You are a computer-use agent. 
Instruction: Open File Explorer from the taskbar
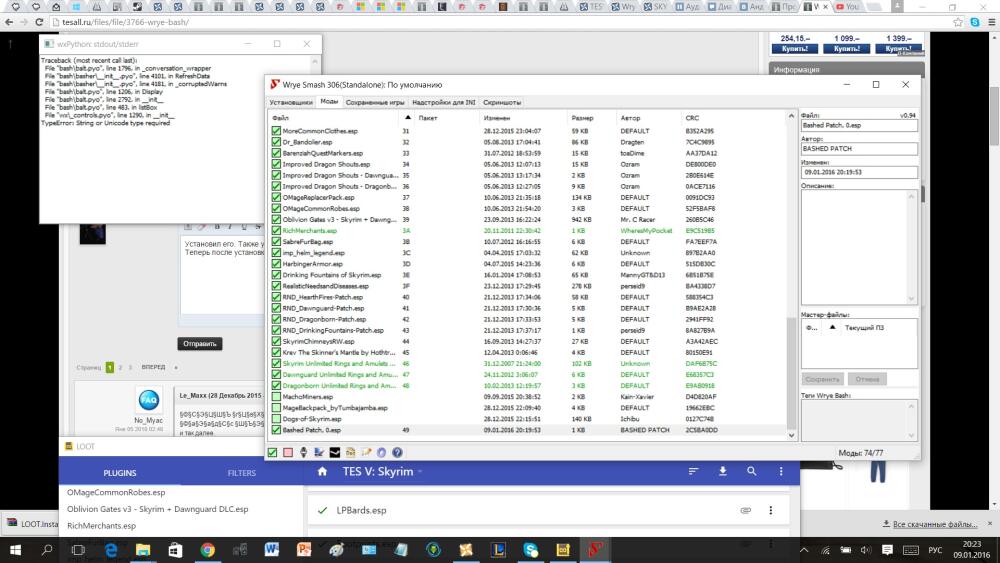(x=143, y=550)
